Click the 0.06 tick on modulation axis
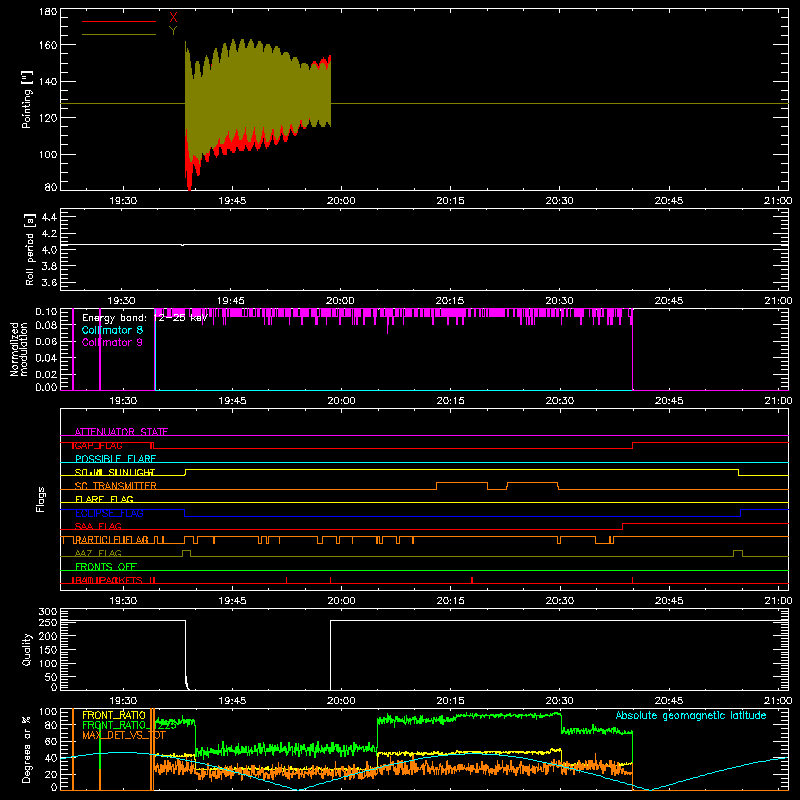Viewport: 800px width, 800px height. pos(46,341)
